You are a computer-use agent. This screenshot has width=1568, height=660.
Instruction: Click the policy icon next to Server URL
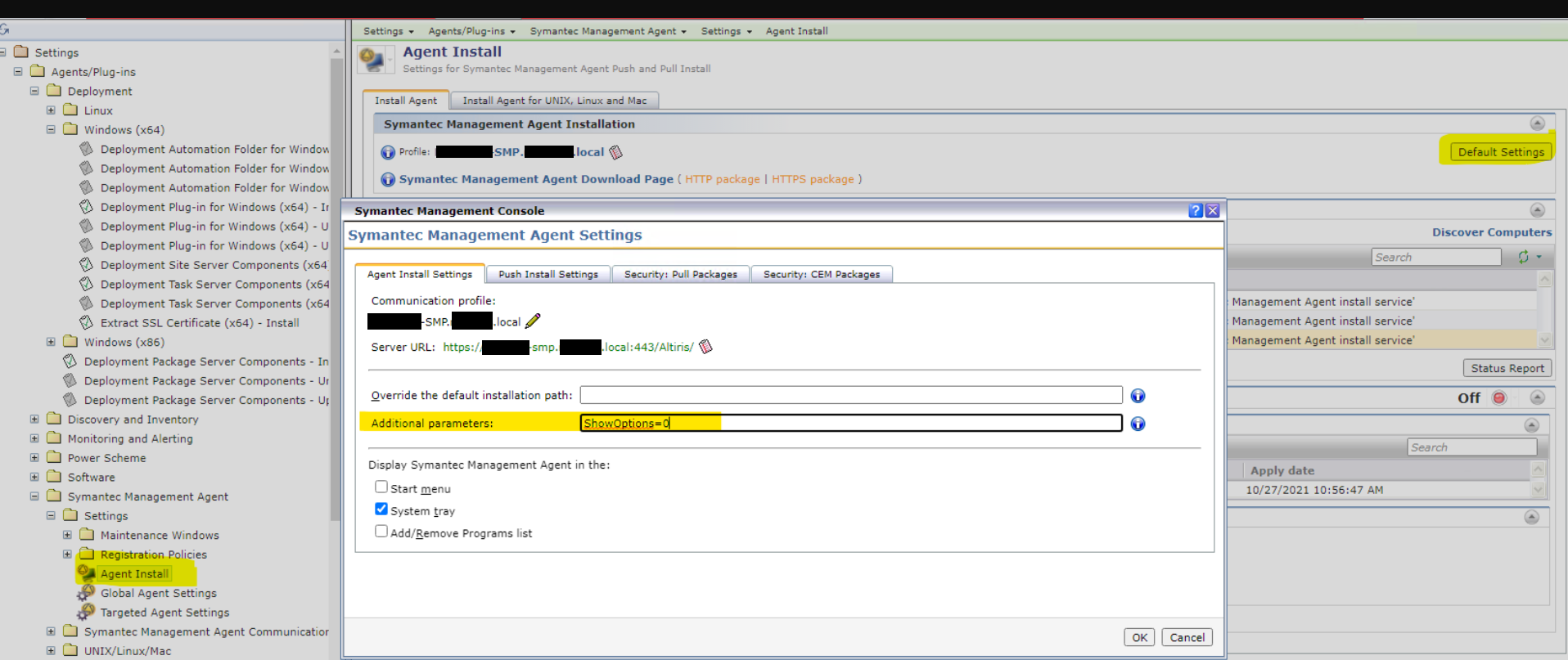click(705, 347)
